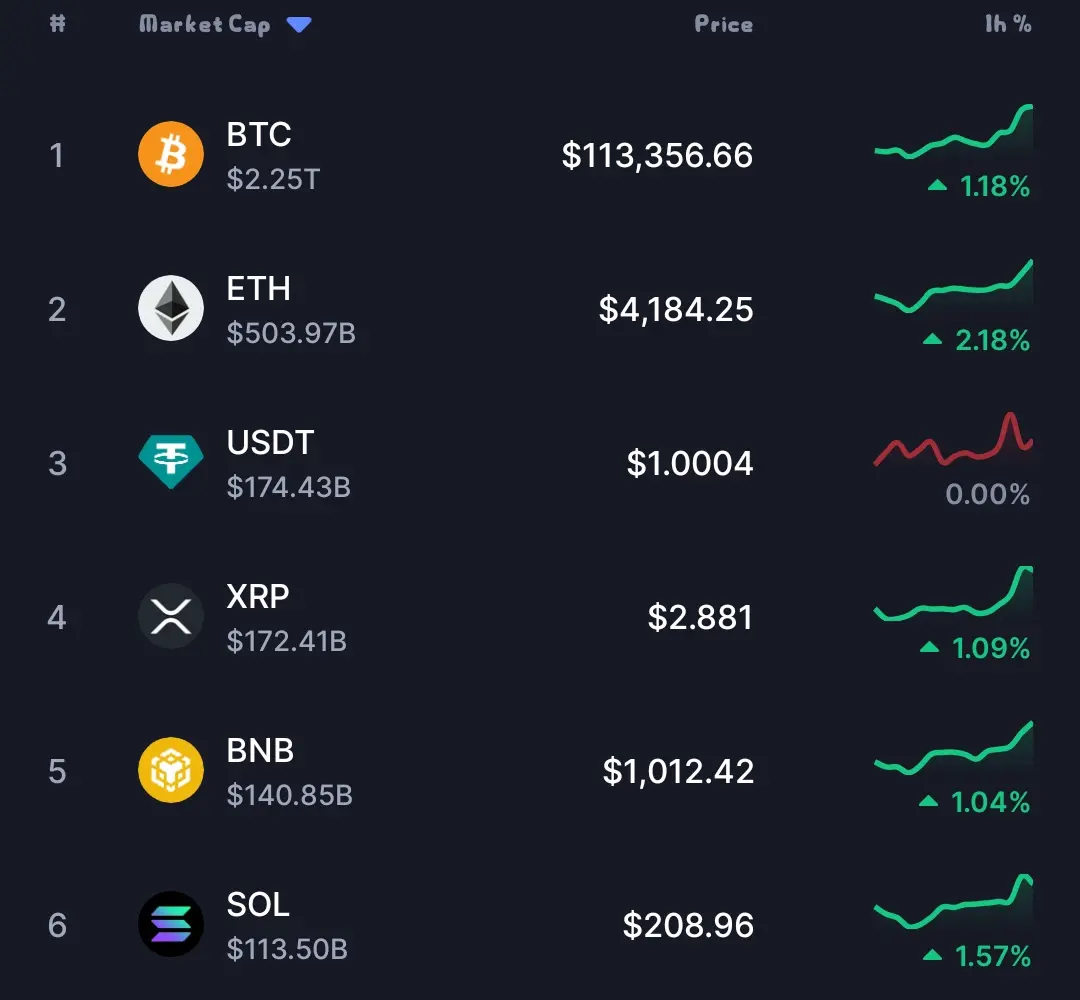1080x1000 pixels.
Task: Sort by the Market Cap column header
Action: [205, 25]
